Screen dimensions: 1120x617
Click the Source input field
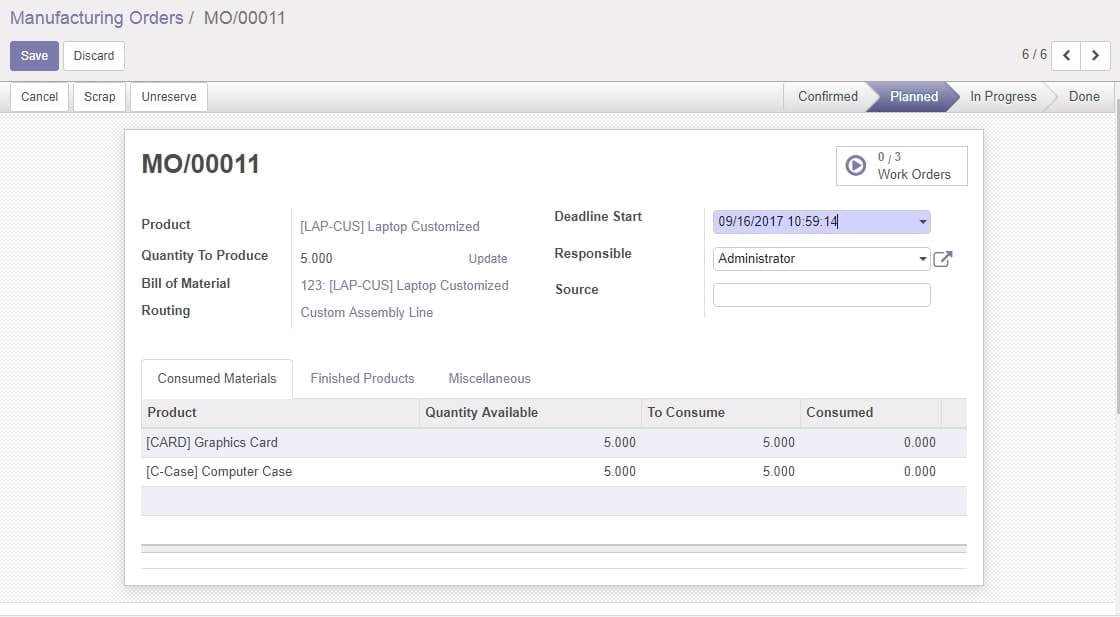point(821,295)
